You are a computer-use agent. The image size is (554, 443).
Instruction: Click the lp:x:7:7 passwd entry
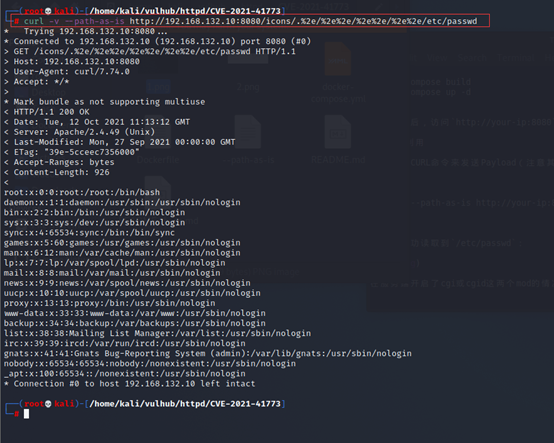click(x=114, y=263)
